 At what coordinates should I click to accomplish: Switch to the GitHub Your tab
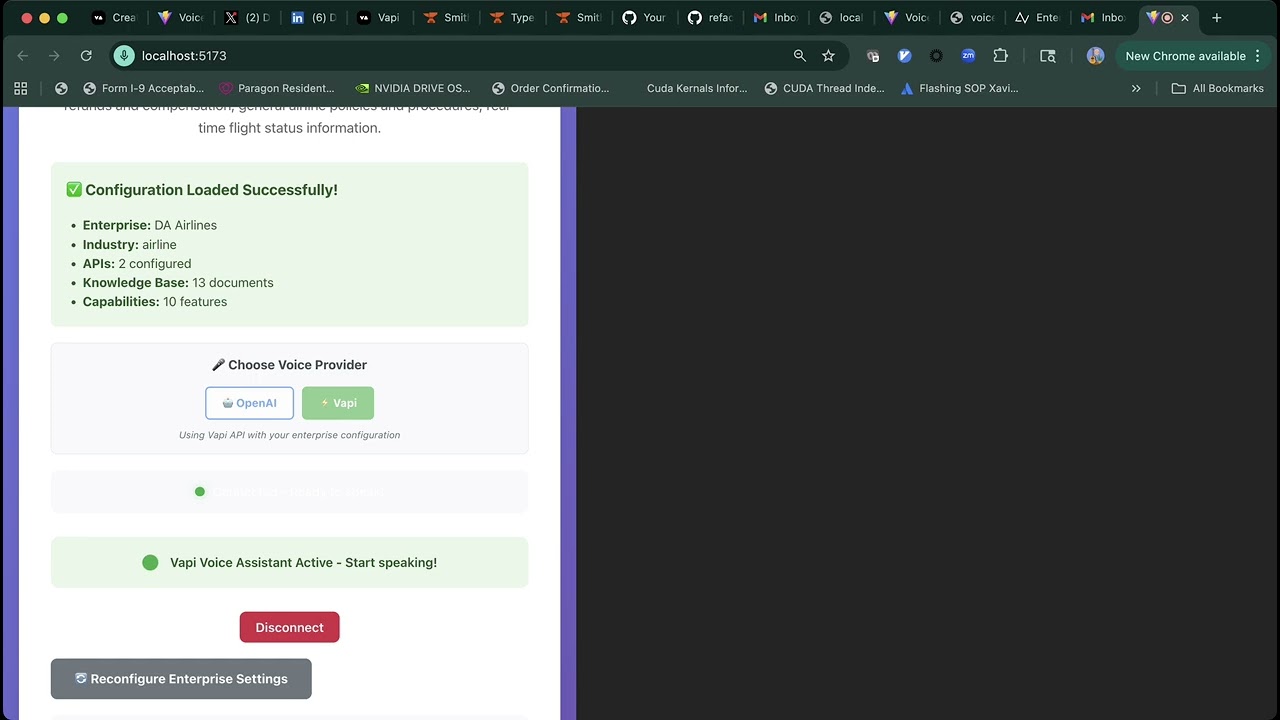coord(643,18)
